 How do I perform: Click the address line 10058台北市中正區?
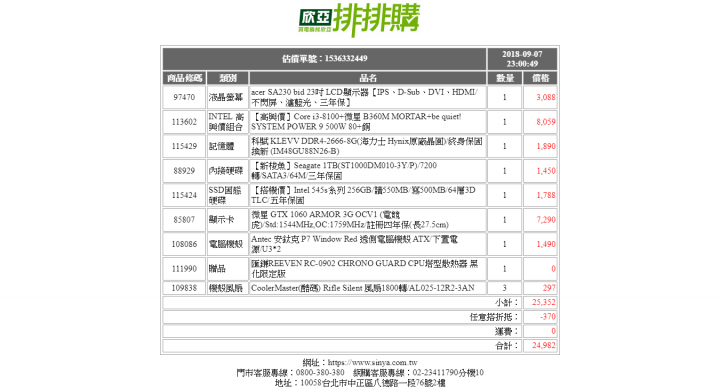click(360, 383)
